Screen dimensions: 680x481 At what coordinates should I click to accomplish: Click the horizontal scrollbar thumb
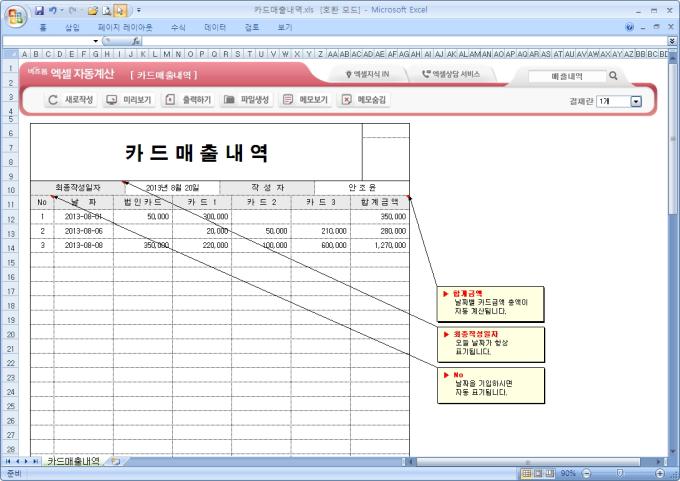528,462
